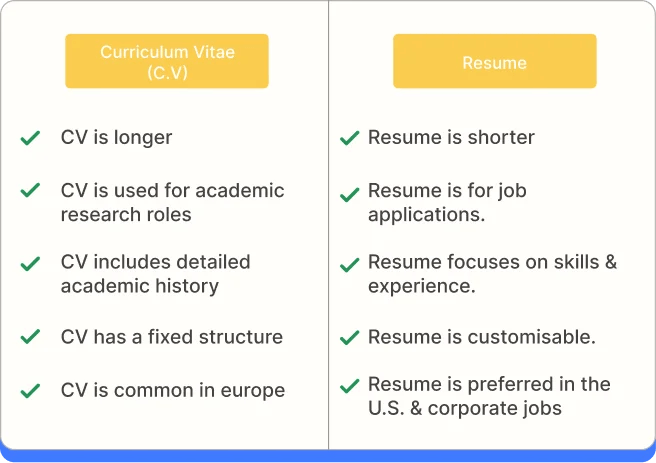Click the checkmark next to 'Resume focuses on skills'
The width and height of the screenshot is (656, 463).
tap(349, 265)
